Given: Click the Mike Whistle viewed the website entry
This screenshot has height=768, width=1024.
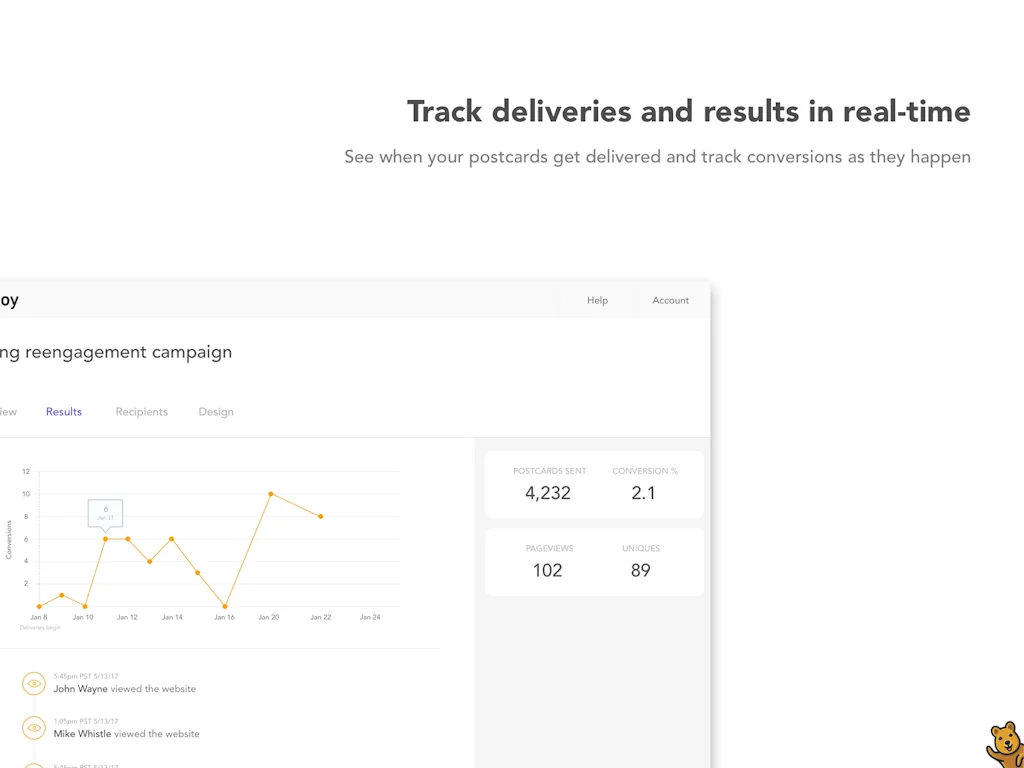Looking at the screenshot, I should [x=127, y=733].
